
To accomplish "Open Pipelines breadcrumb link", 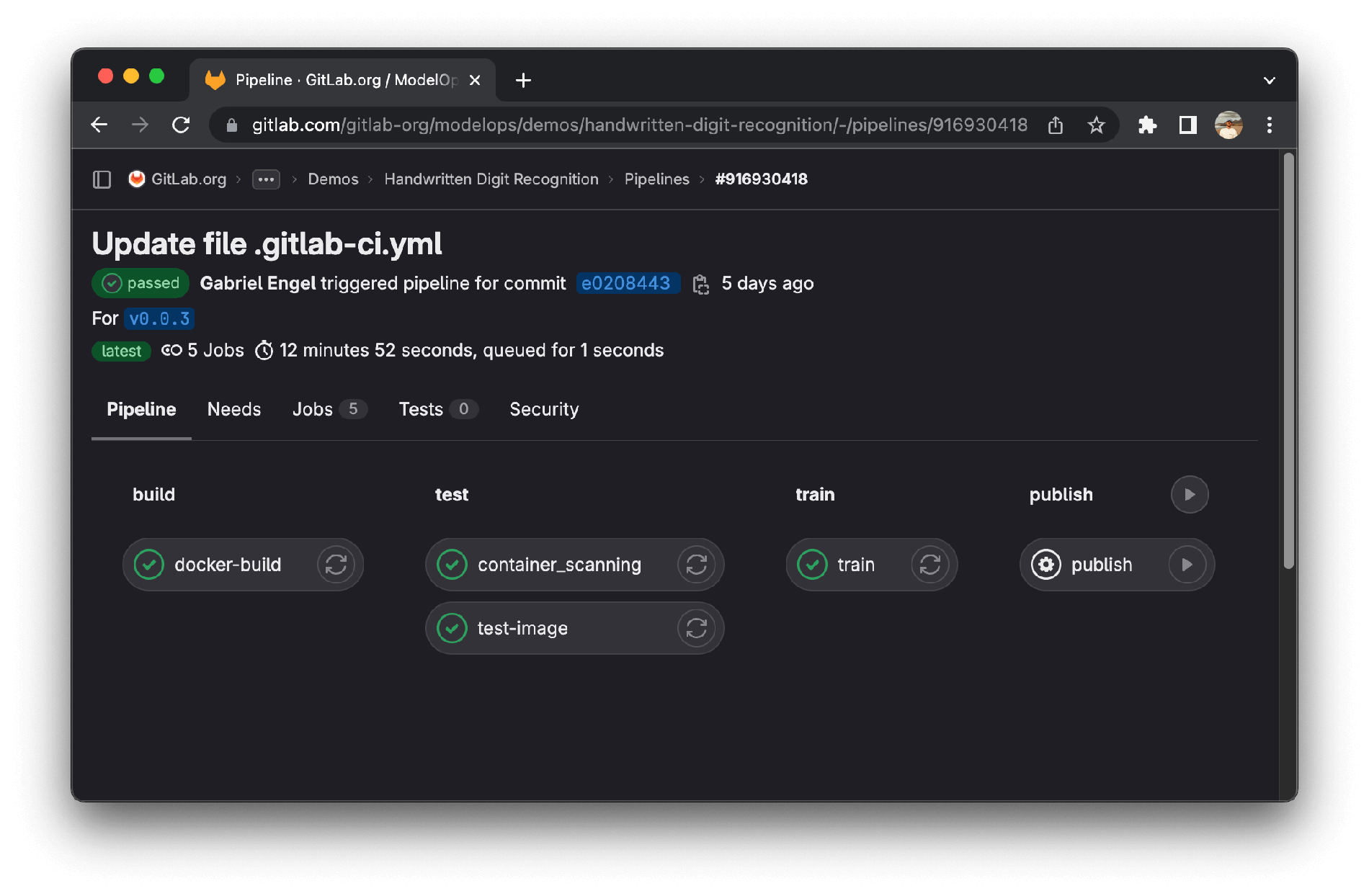I will click(x=656, y=179).
